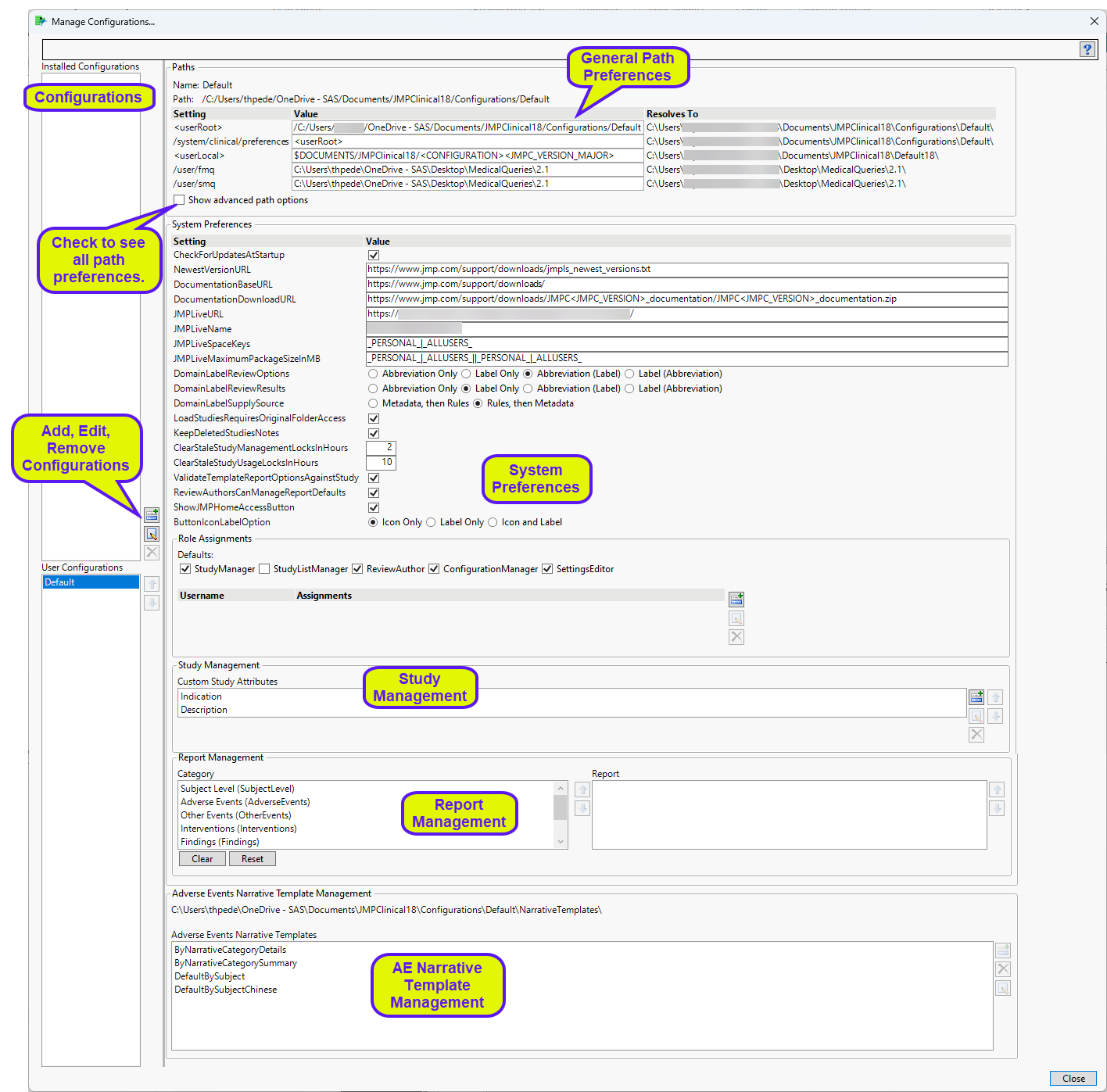
Task: Add a custom study attribute
Action: tap(976, 696)
